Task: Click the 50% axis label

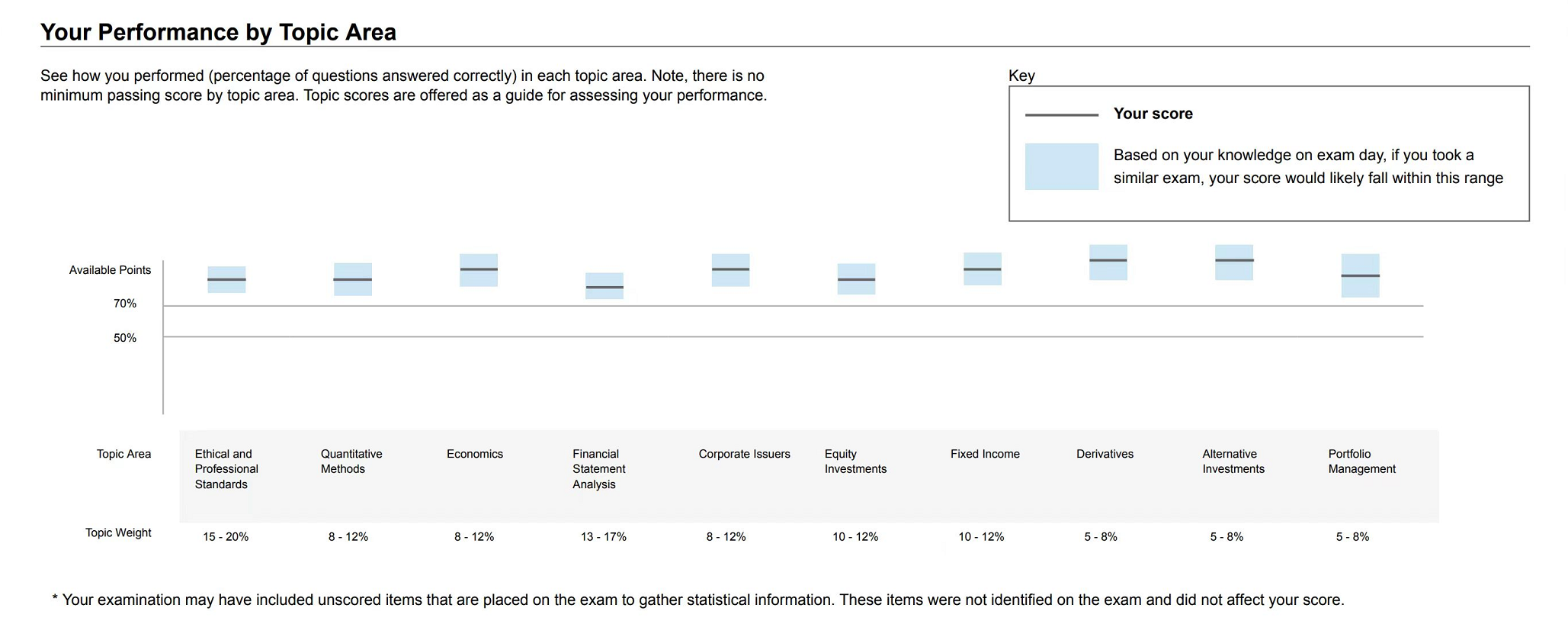Action: (x=125, y=338)
